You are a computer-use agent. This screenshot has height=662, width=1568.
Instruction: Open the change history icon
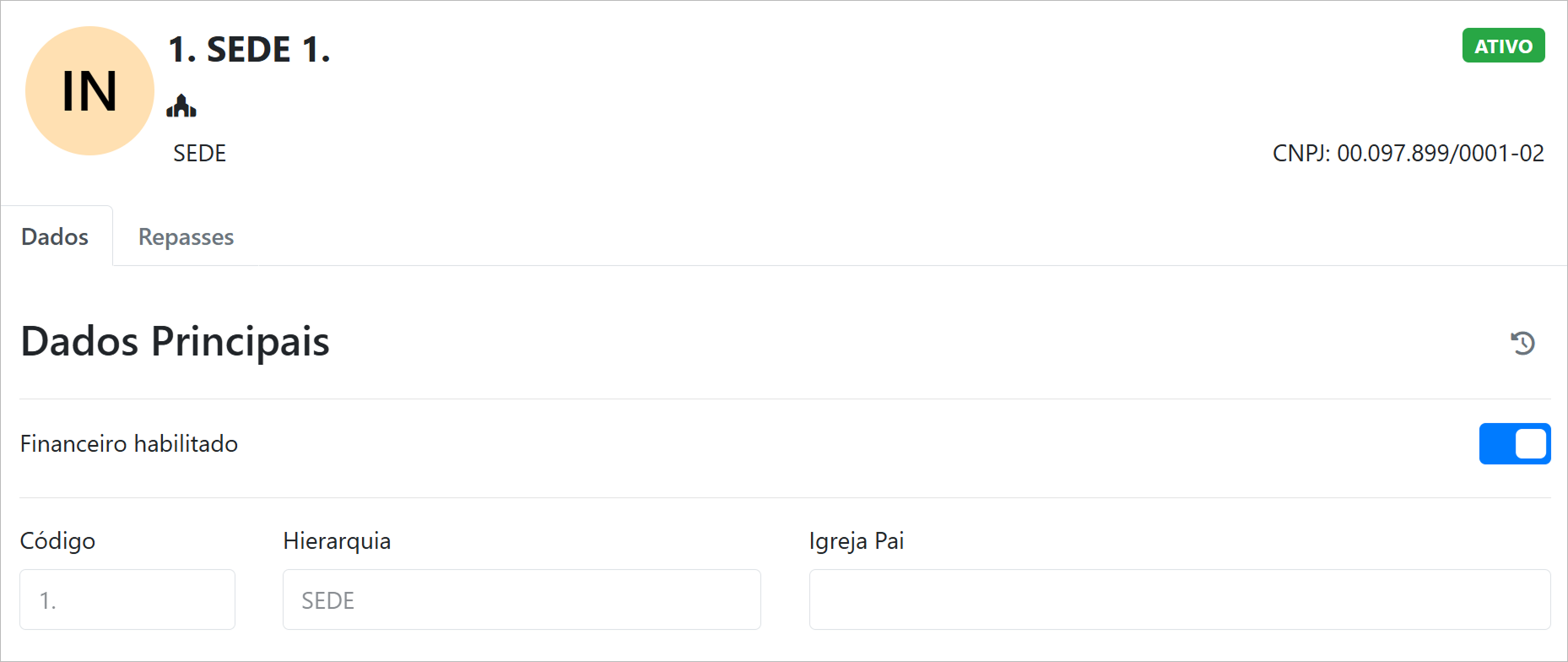(x=1522, y=343)
